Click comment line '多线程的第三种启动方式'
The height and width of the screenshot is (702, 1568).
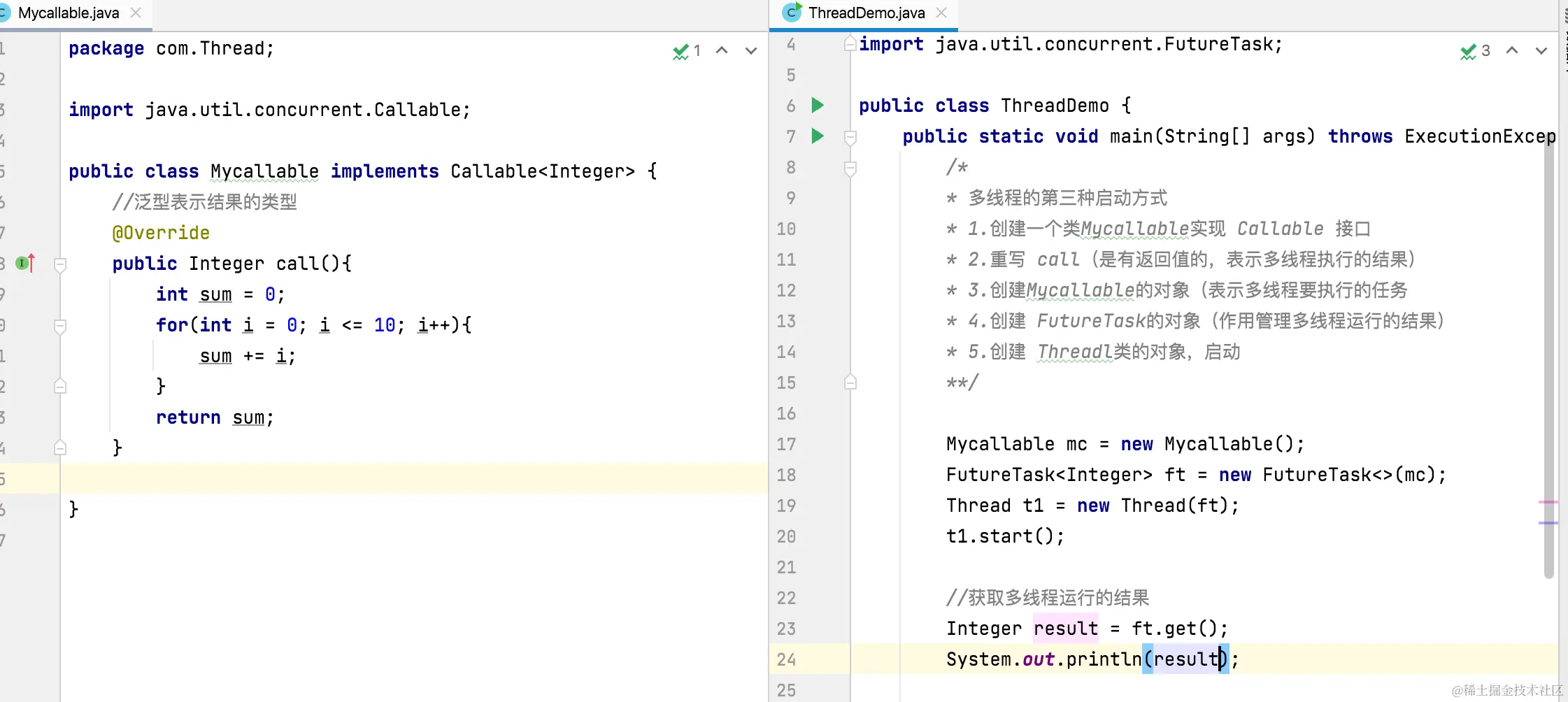click(x=1067, y=198)
